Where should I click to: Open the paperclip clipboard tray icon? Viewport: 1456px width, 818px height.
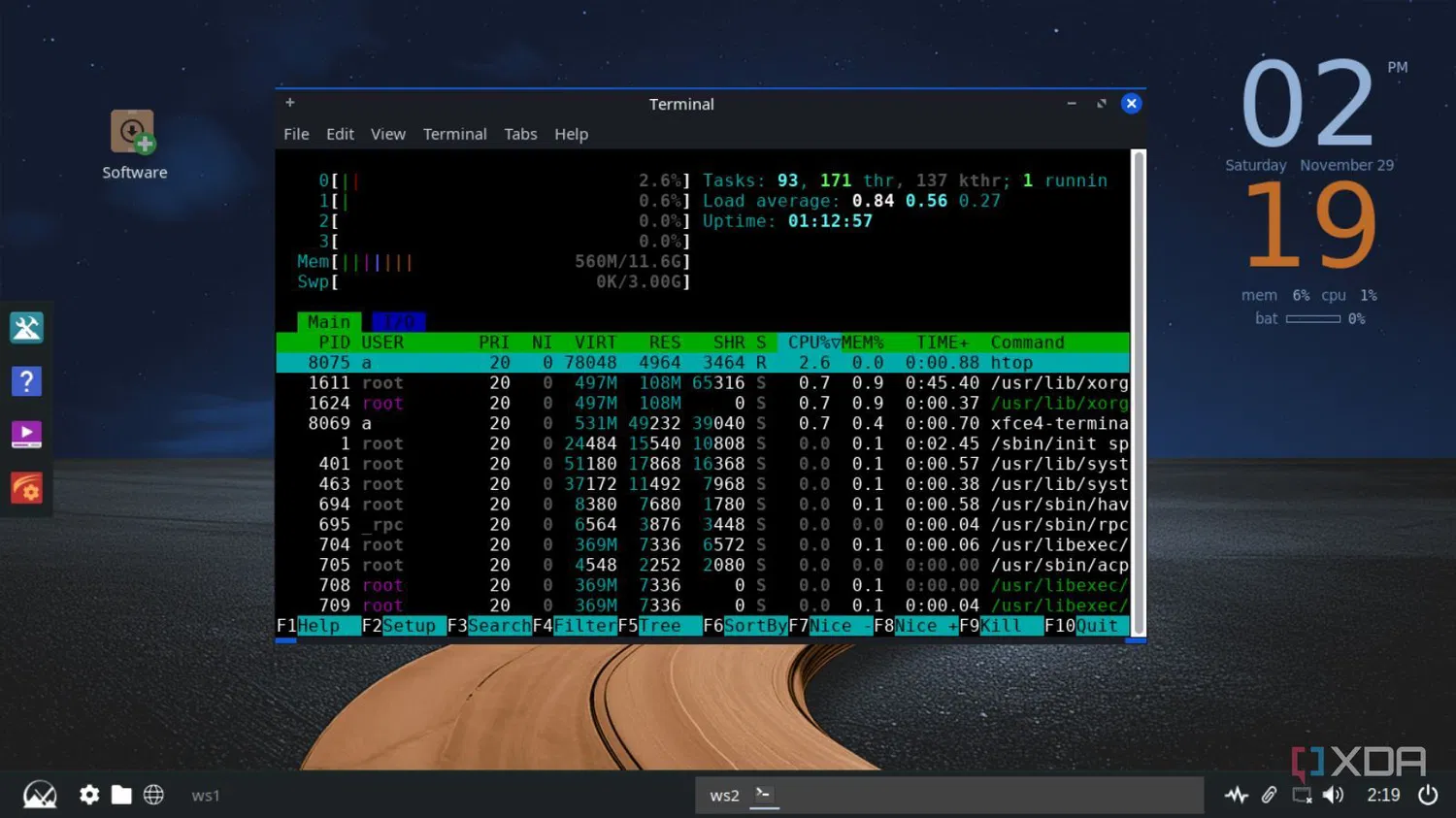1269,796
